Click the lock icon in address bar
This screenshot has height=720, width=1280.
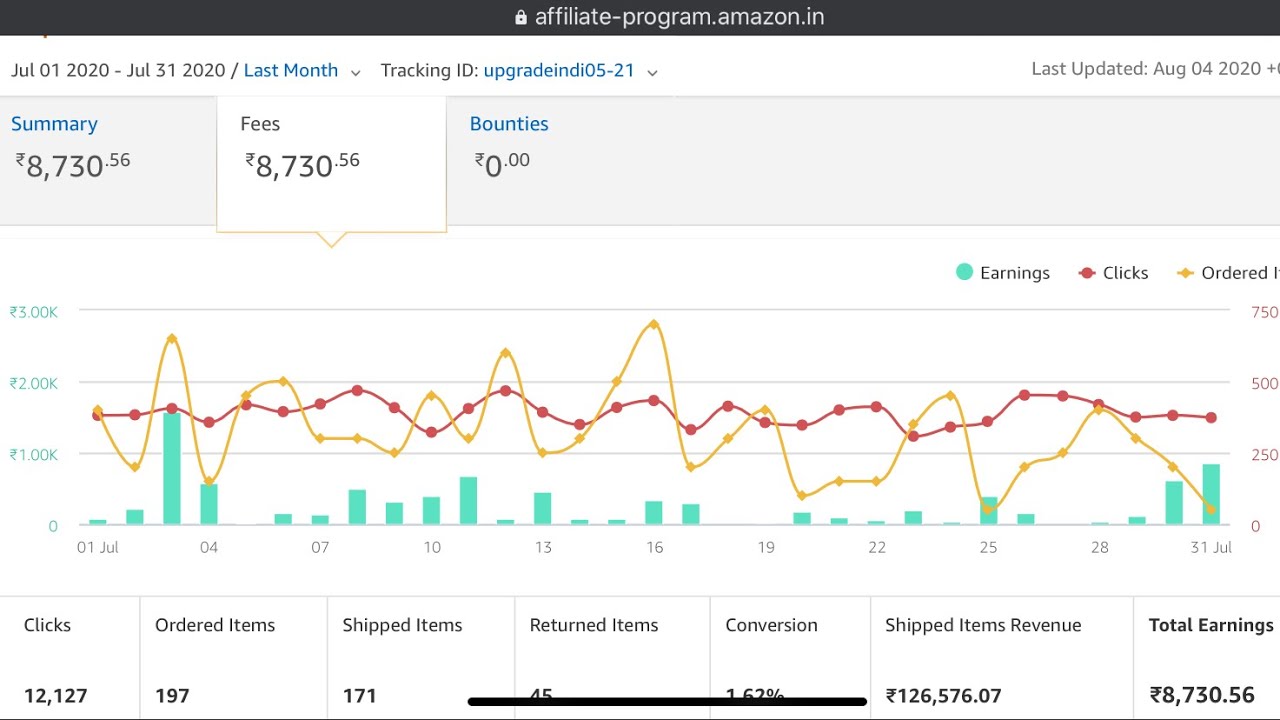520,17
